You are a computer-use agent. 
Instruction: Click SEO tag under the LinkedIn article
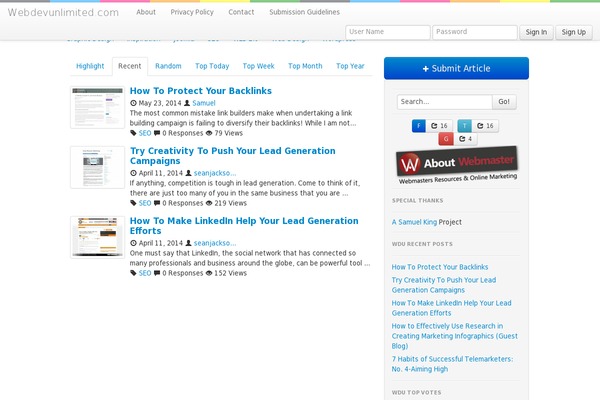click(145, 273)
